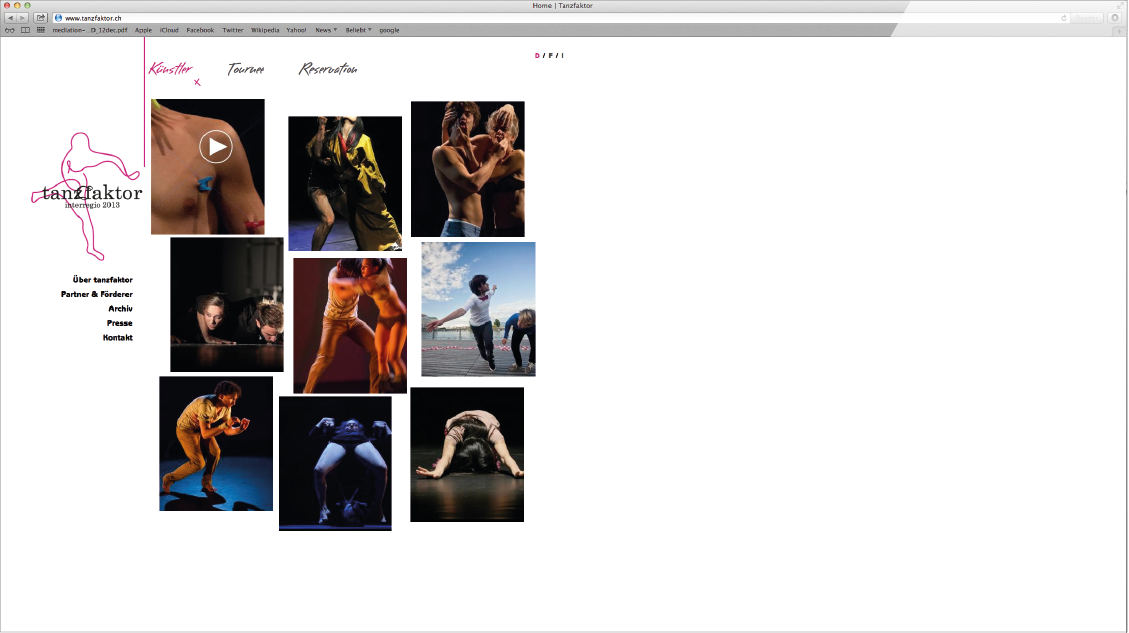Switch language to Italian (I)
Screen dimensions: 1129x633
[562, 55]
